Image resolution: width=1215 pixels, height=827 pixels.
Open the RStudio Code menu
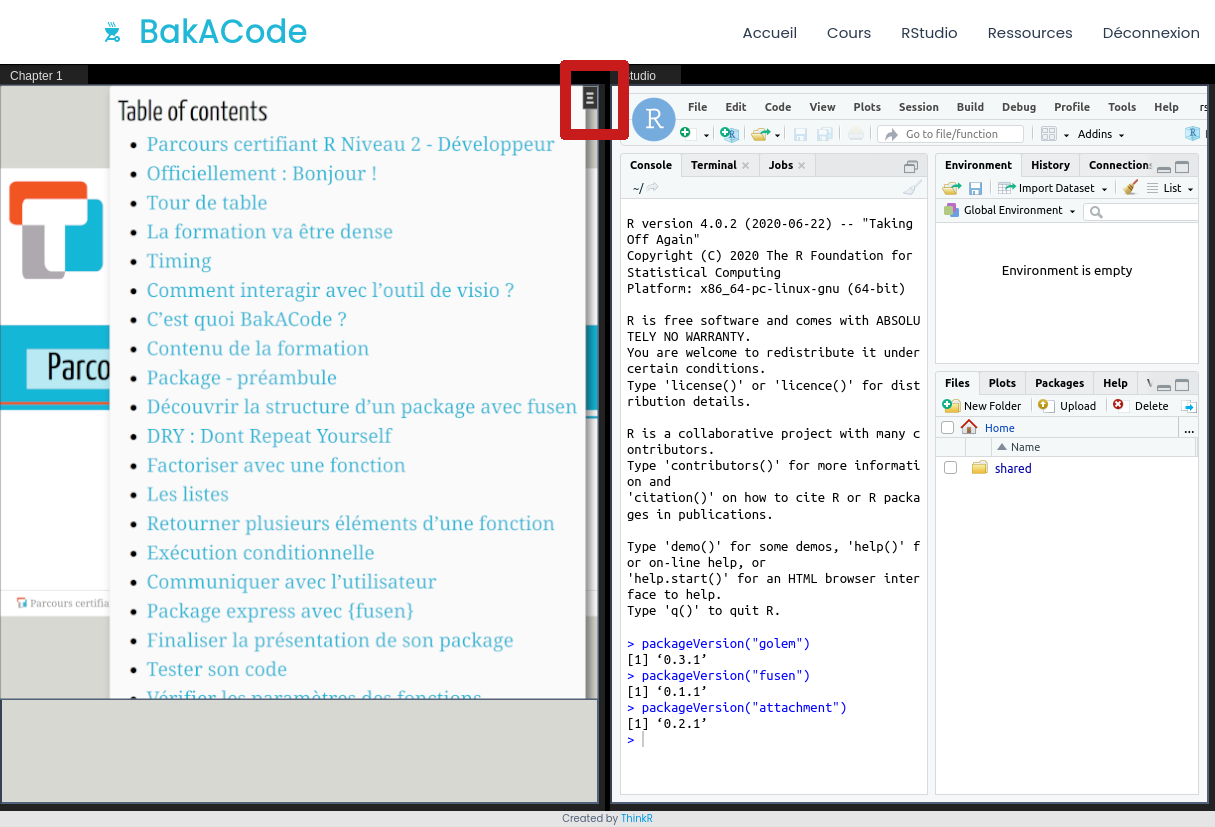pos(778,107)
